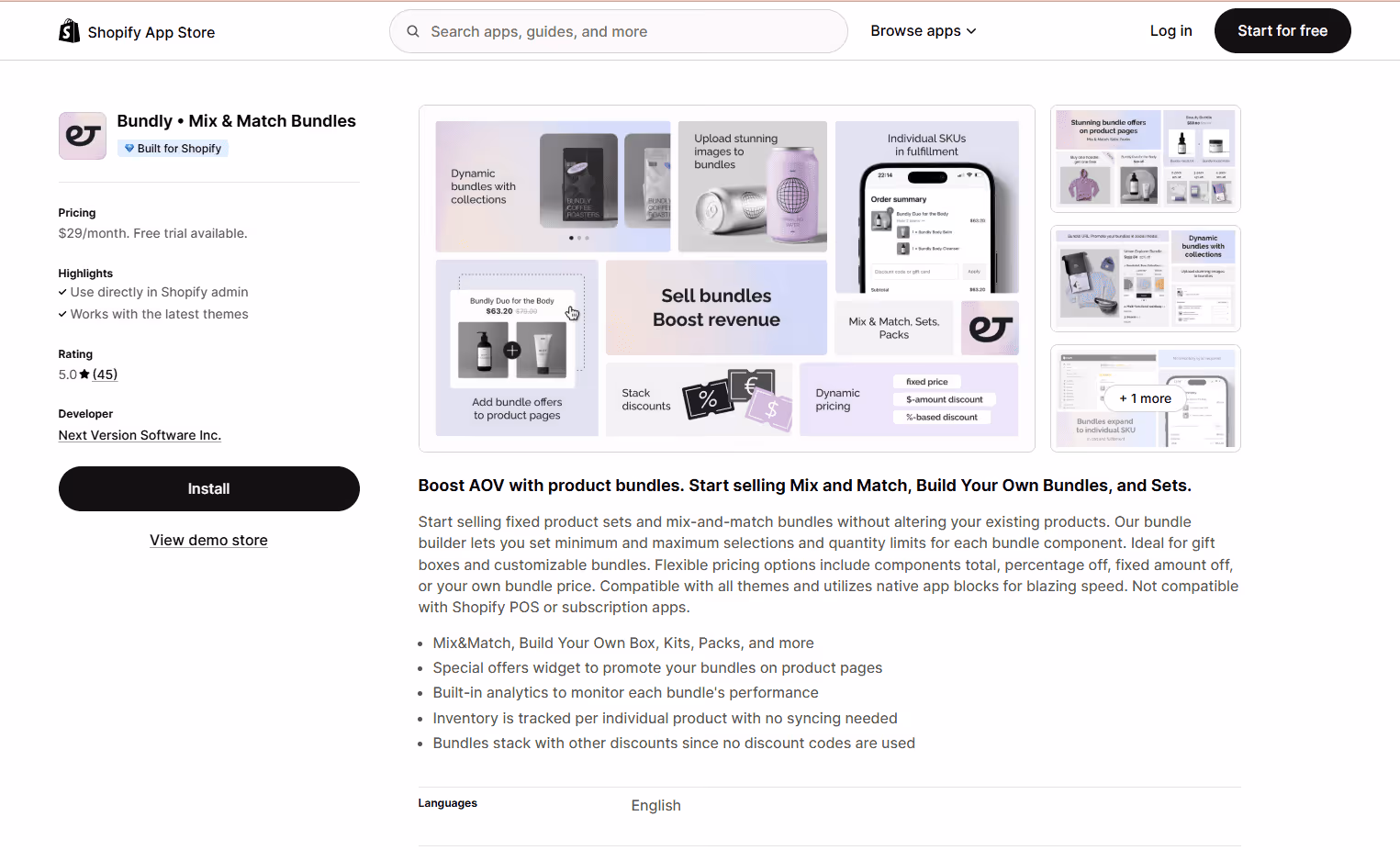Open Shopify App Store home link
The height and width of the screenshot is (850, 1400).
[137, 32]
